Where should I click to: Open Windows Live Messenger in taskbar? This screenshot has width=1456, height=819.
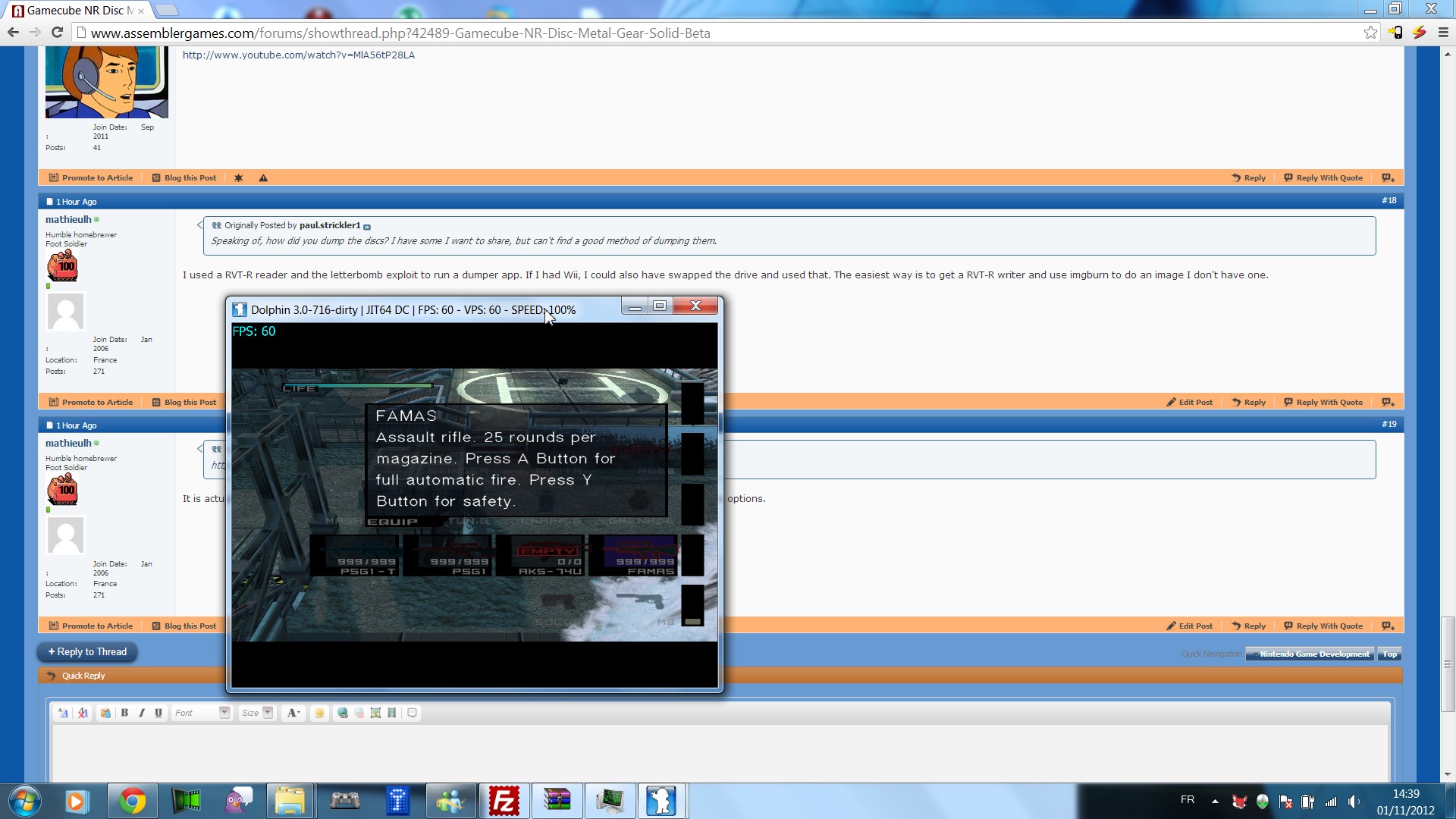450,801
